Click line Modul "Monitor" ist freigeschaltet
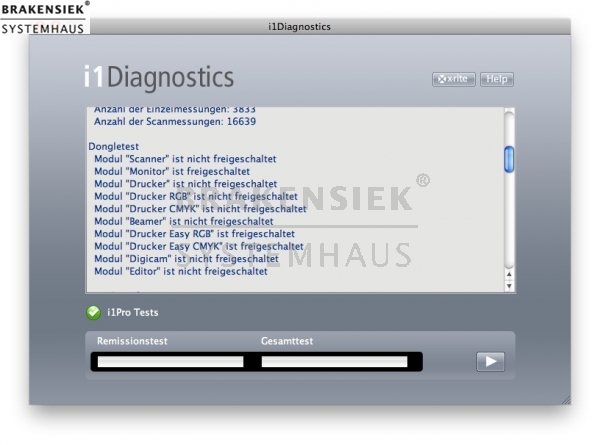The width and height of the screenshot is (600, 445). 172,171
